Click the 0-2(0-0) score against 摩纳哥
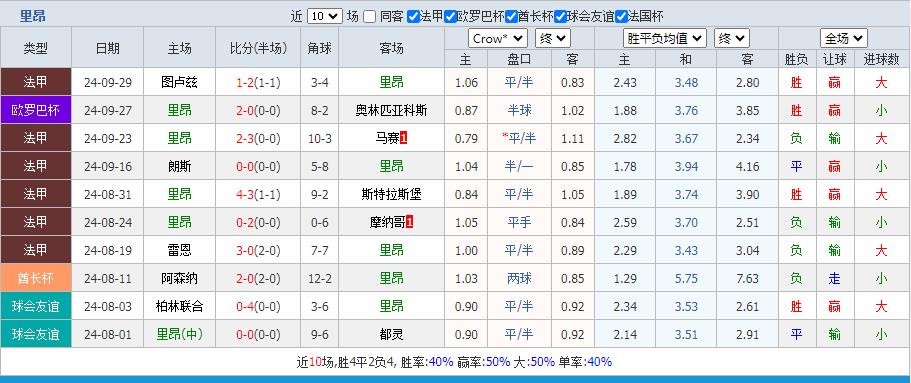 (258, 222)
